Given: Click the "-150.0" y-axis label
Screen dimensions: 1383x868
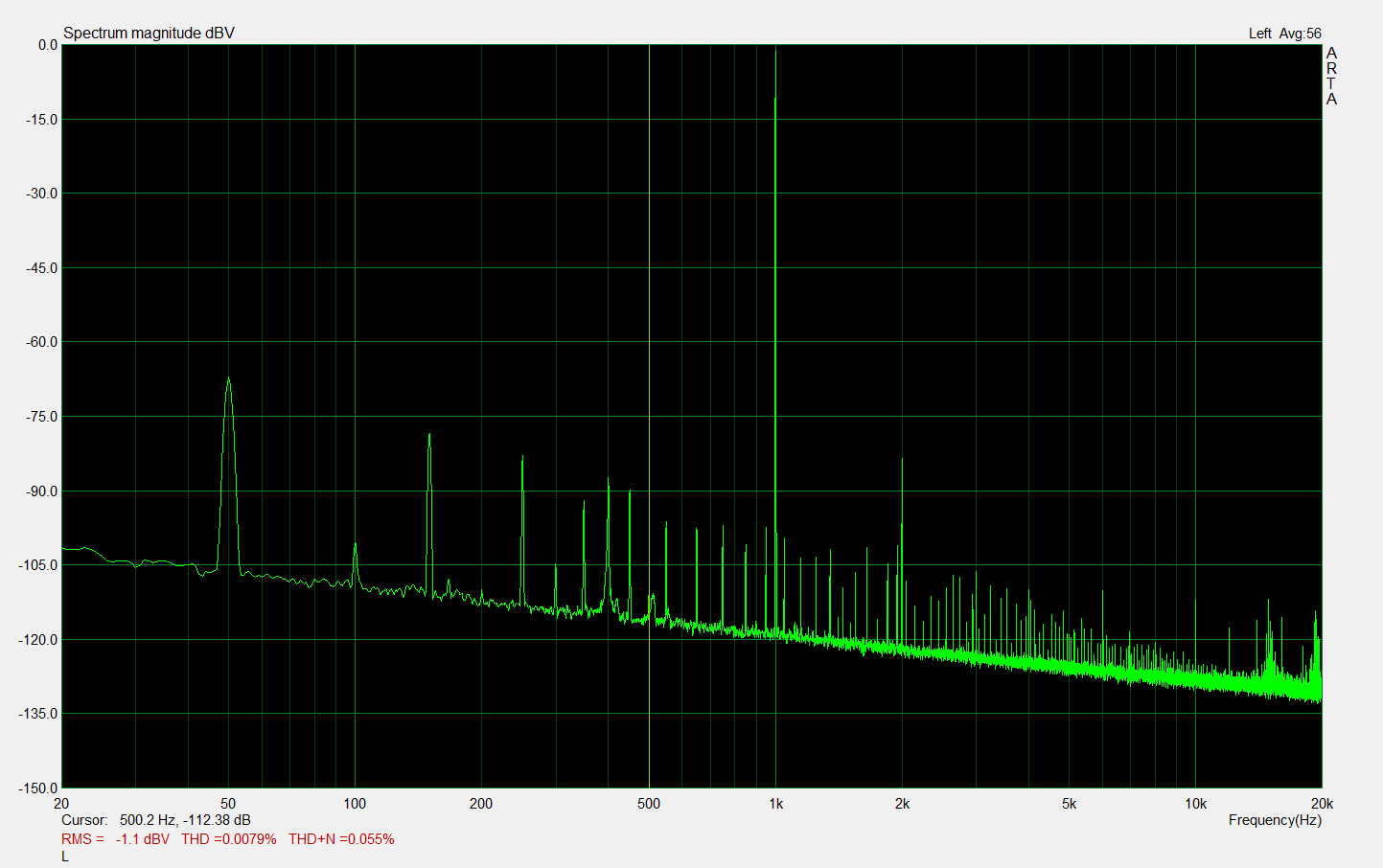Looking at the screenshot, I should pyautogui.click(x=38, y=788).
